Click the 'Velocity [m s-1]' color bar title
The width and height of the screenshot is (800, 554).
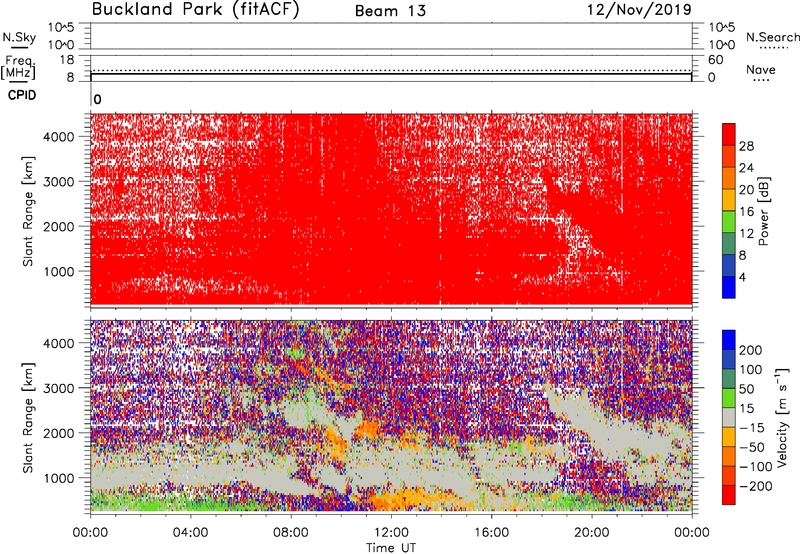point(783,417)
